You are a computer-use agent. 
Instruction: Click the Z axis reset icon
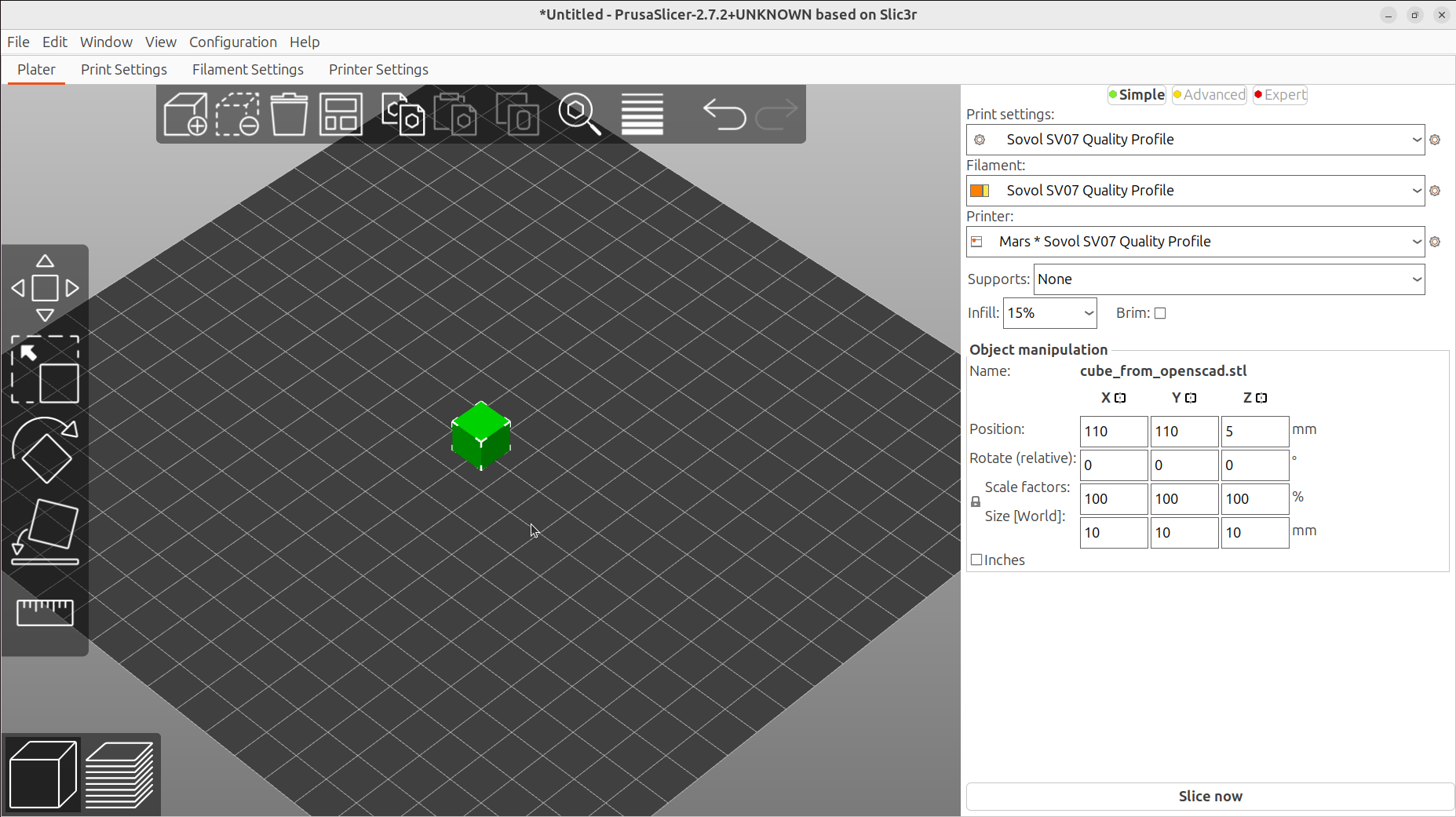click(1262, 398)
